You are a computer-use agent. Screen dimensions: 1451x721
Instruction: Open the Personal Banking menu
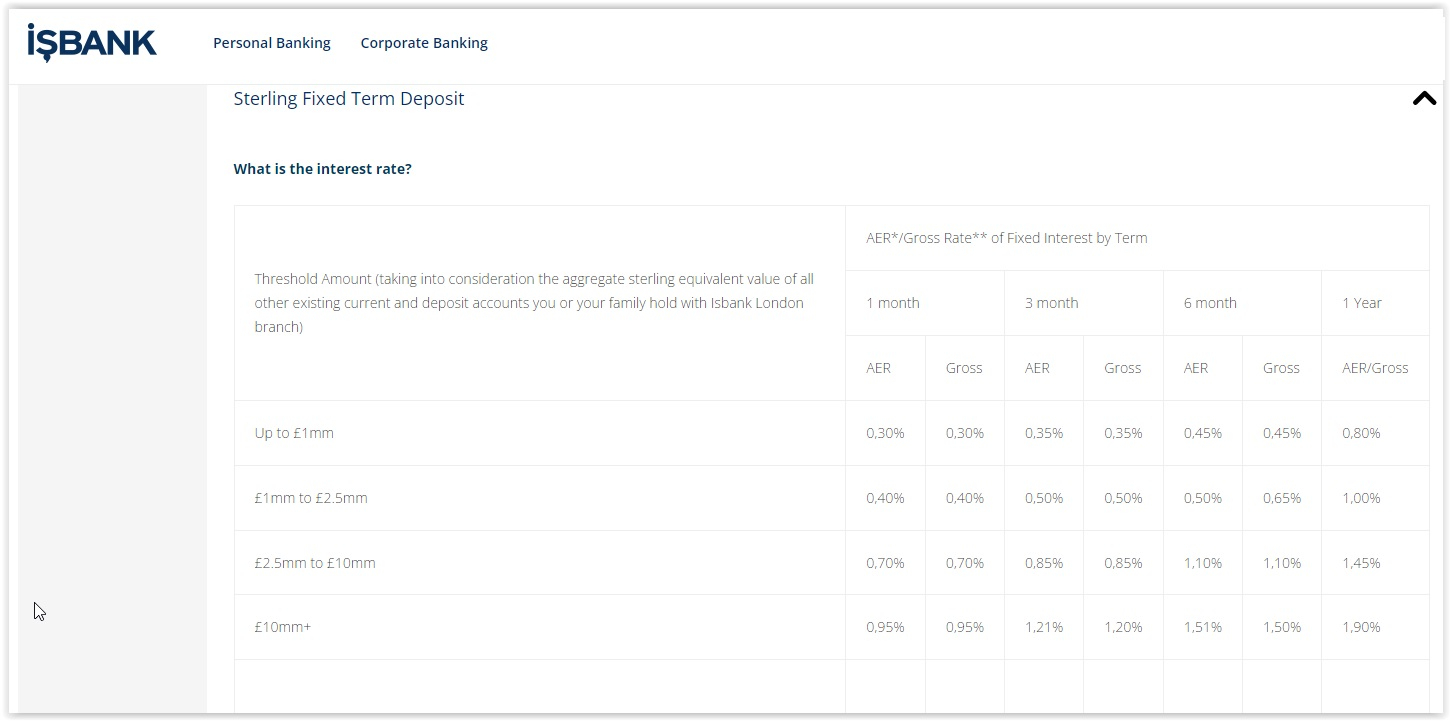[272, 43]
